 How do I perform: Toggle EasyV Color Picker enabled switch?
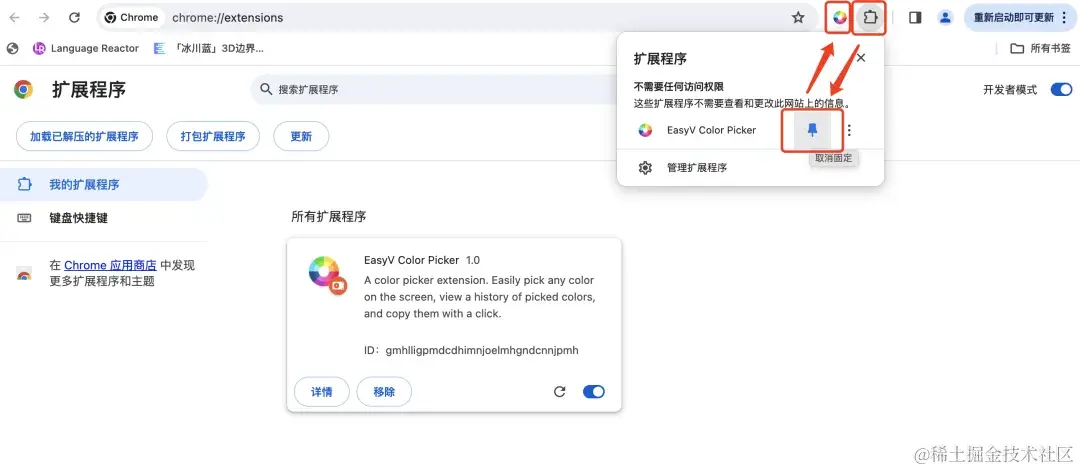(x=594, y=392)
